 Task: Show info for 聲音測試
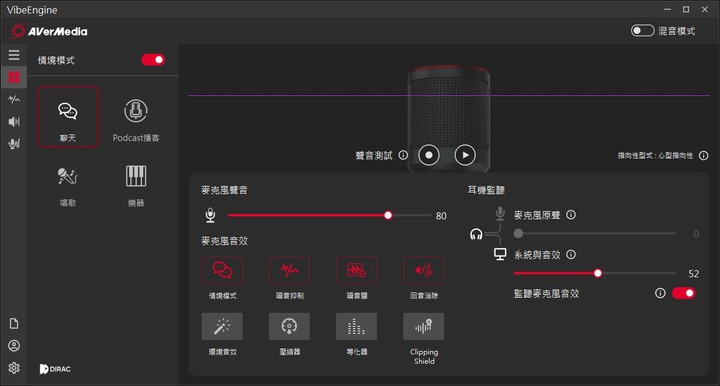pos(403,155)
